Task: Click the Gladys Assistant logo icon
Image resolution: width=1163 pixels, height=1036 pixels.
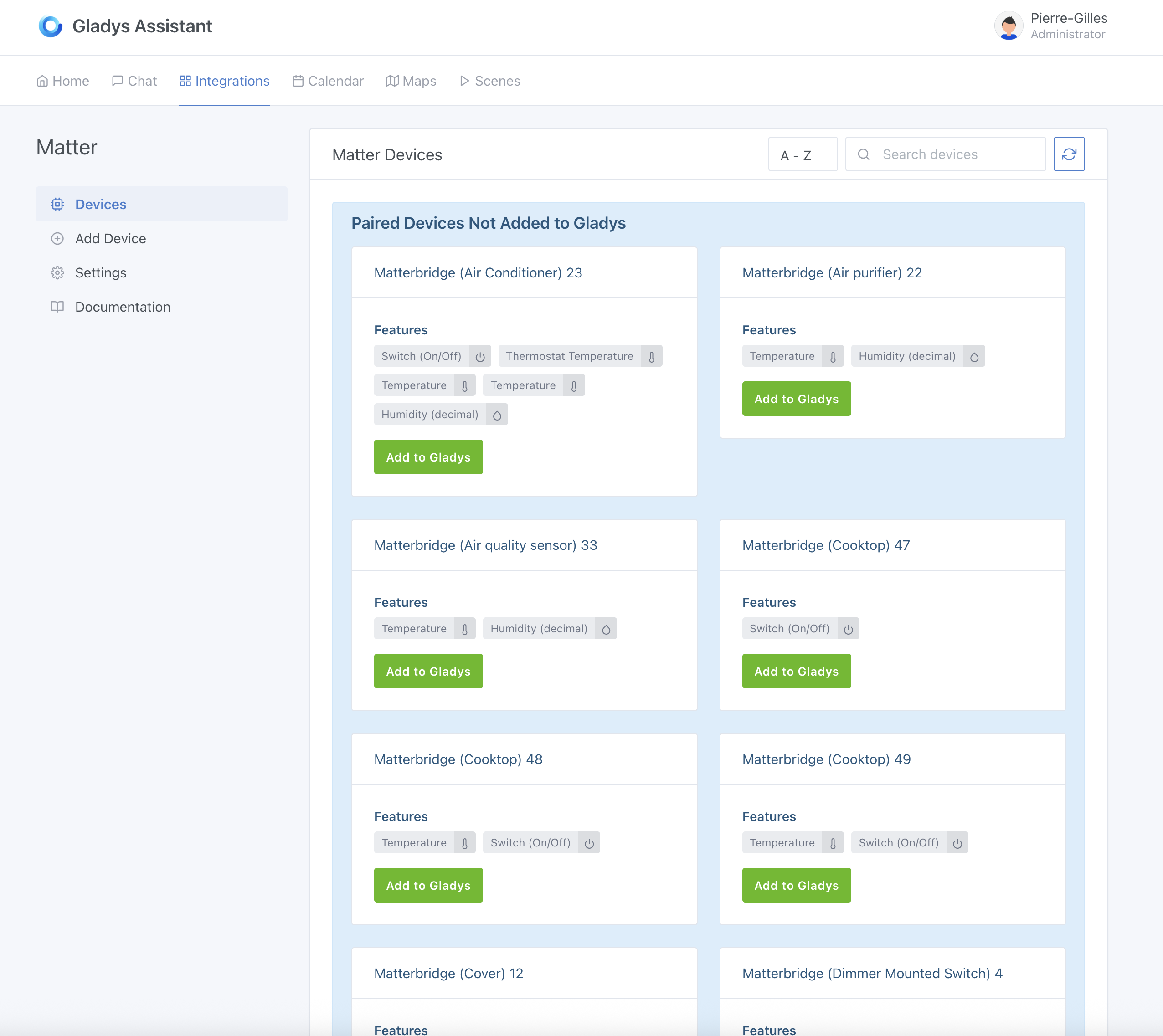Action: [x=50, y=26]
